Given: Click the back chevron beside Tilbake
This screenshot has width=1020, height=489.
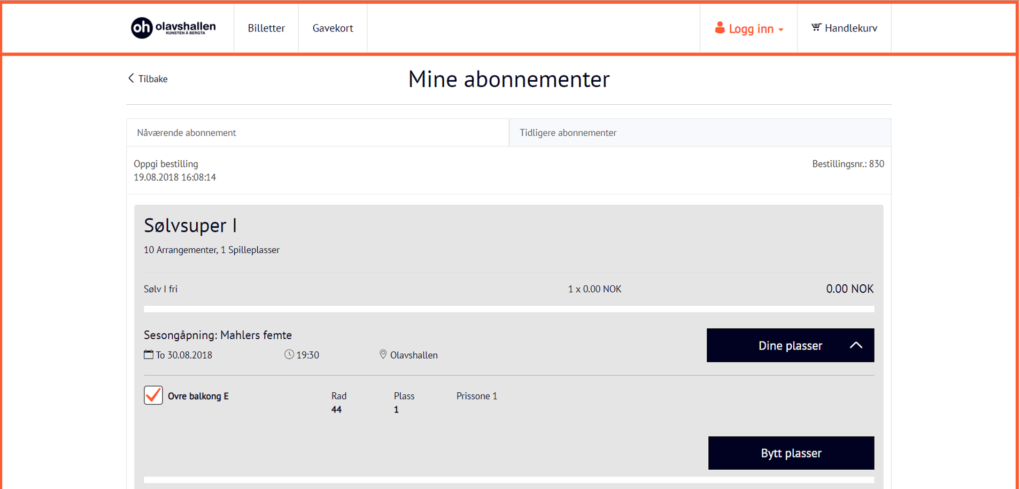Looking at the screenshot, I should [x=130, y=79].
